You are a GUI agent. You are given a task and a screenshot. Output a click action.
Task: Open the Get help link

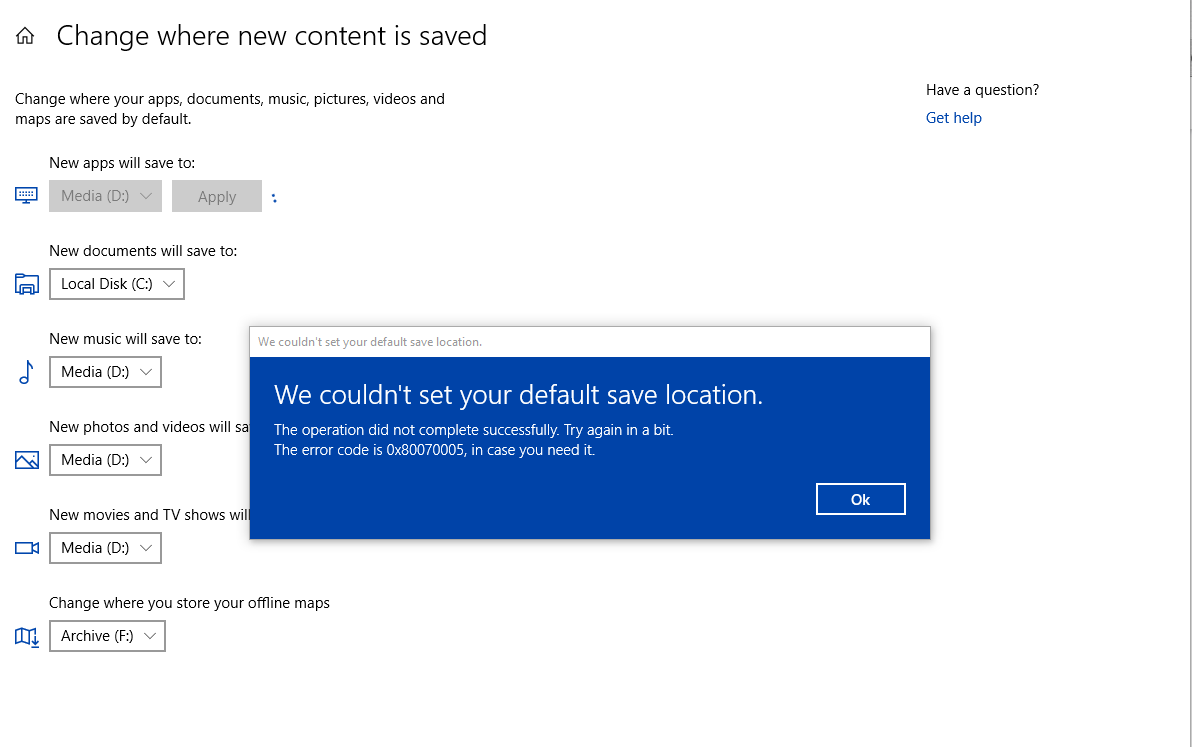click(953, 118)
